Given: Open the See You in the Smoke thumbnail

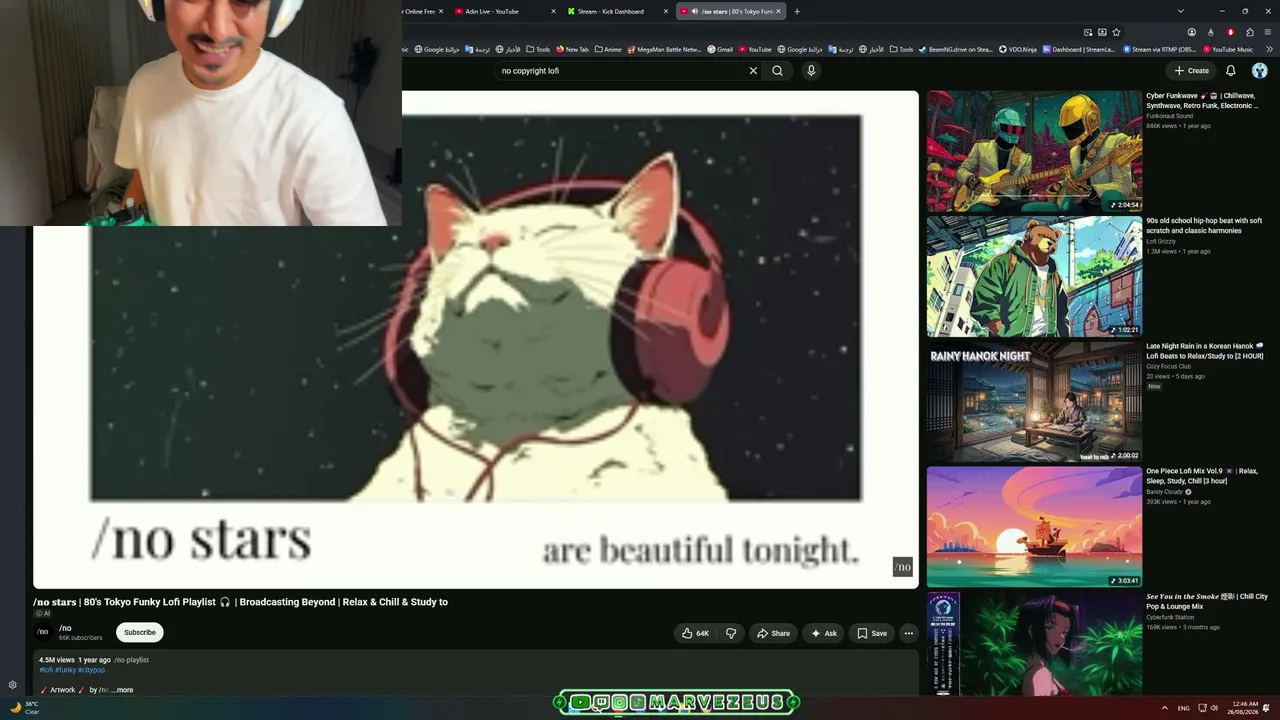Looking at the screenshot, I should tap(1034, 644).
